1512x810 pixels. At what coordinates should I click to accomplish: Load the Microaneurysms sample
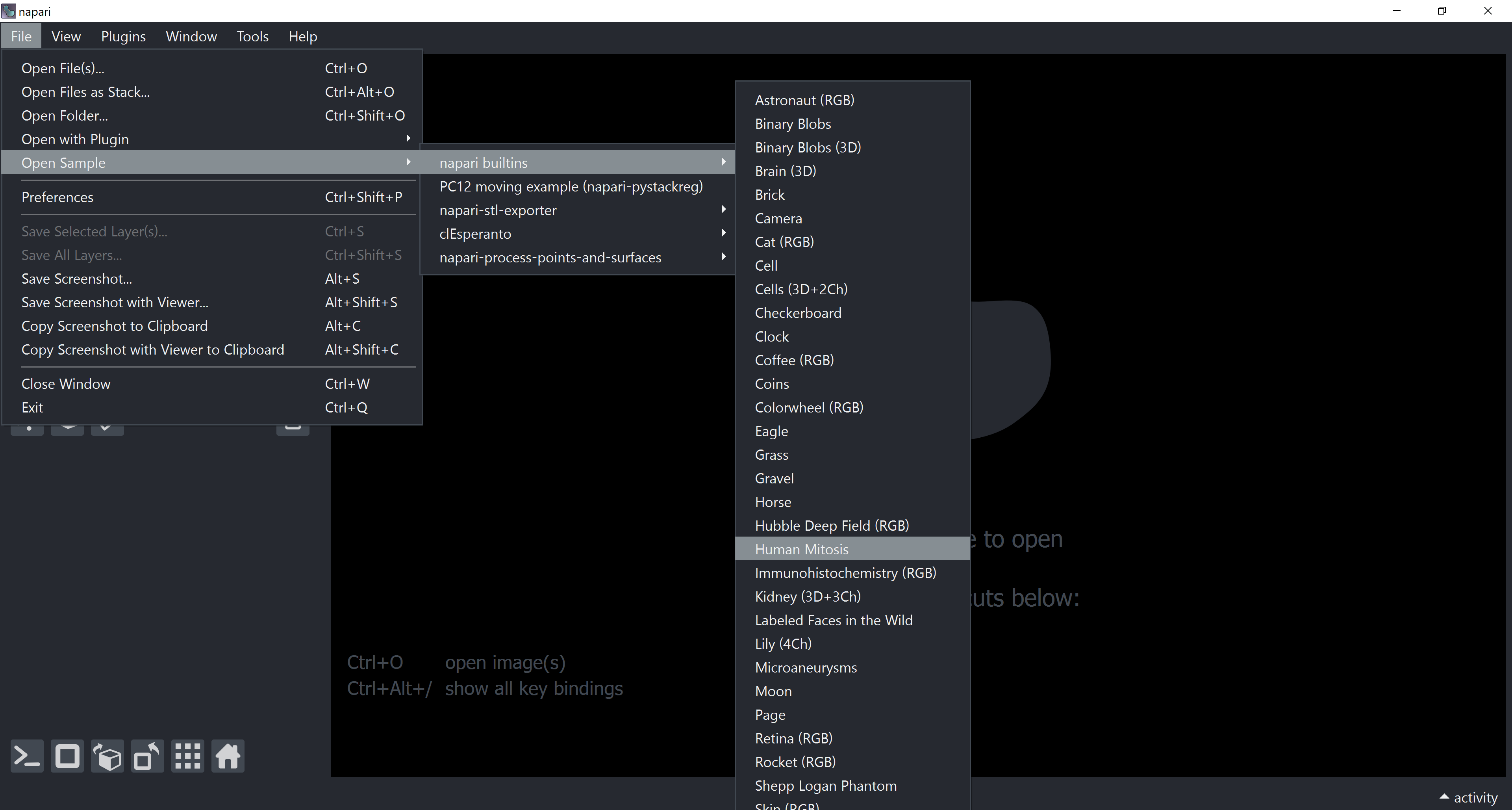[852, 668]
